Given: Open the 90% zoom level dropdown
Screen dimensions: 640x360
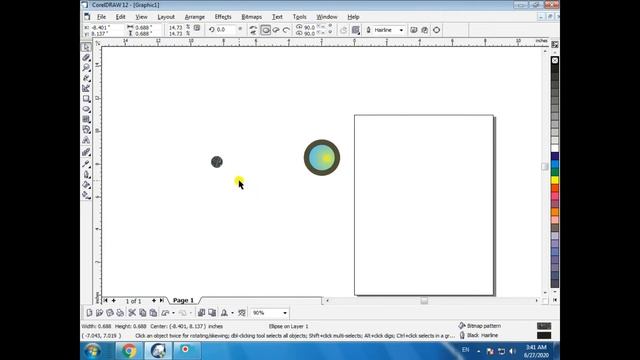Looking at the screenshot, I should click(284, 313).
